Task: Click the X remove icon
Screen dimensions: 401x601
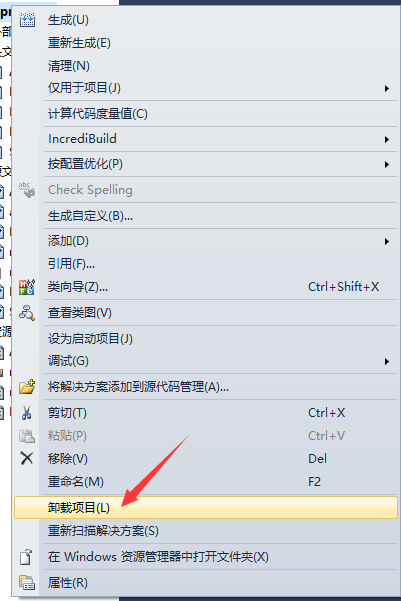Action: [27, 458]
